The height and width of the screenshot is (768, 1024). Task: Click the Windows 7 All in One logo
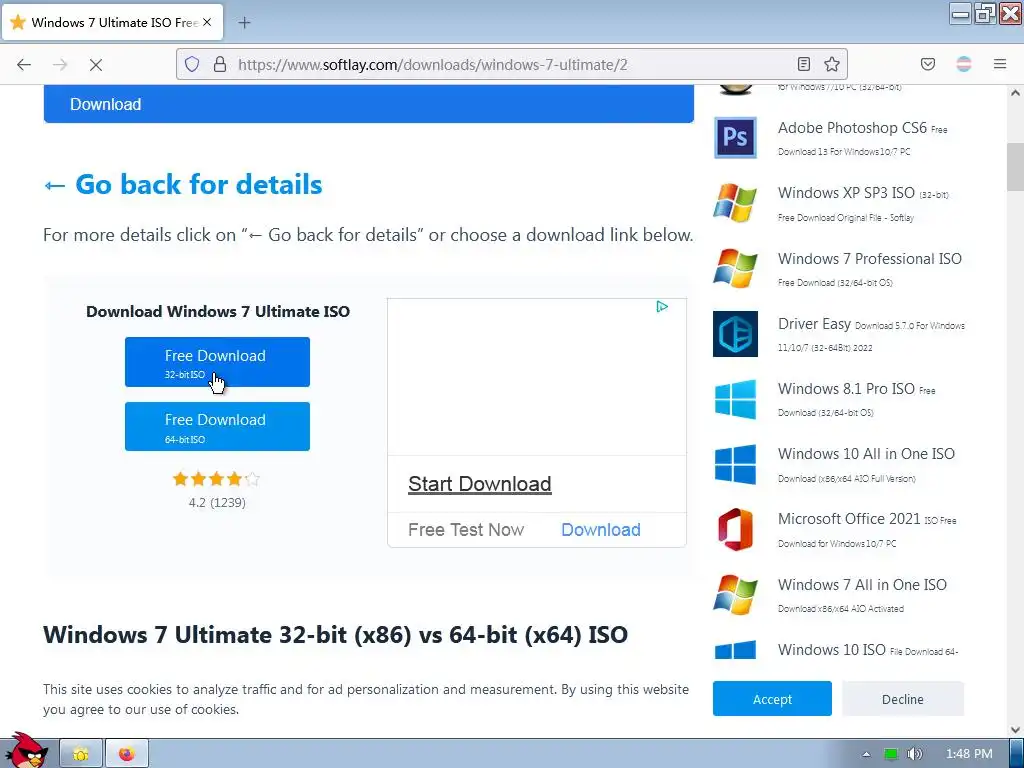[735, 595]
